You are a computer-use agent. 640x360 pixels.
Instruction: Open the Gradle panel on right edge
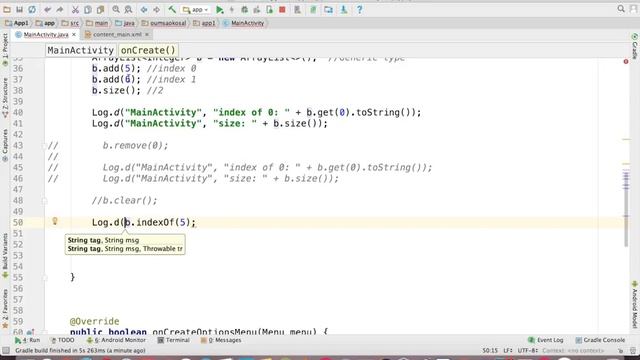click(635, 47)
